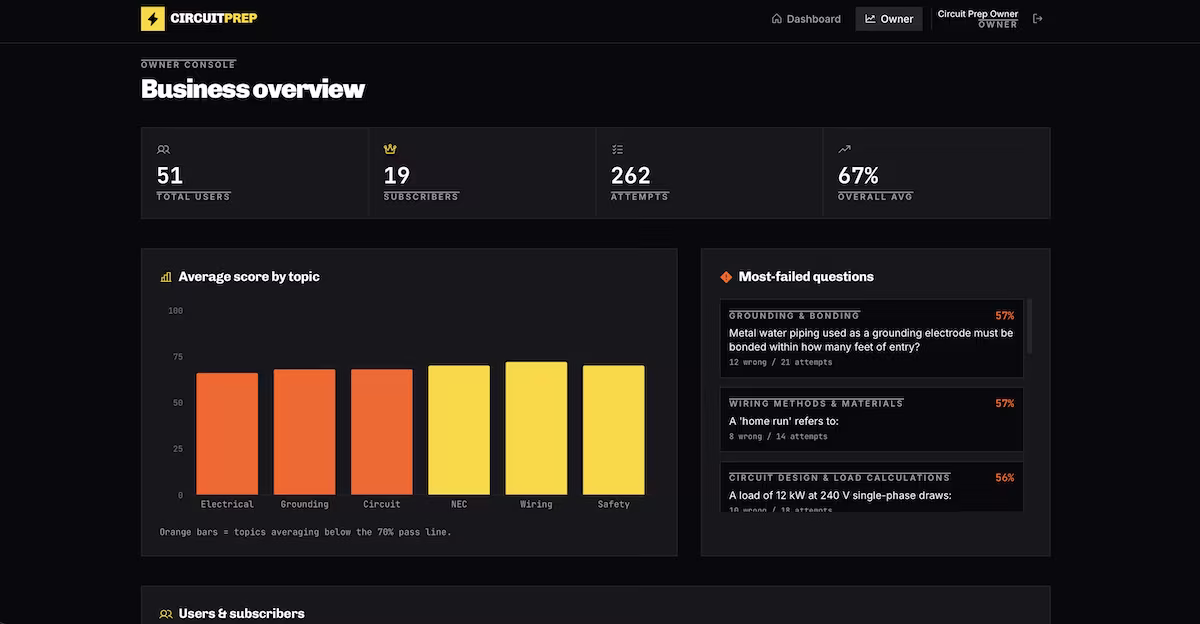Select the Grounding bar in chart
The height and width of the screenshot is (624, 1200).
(304, 432)
